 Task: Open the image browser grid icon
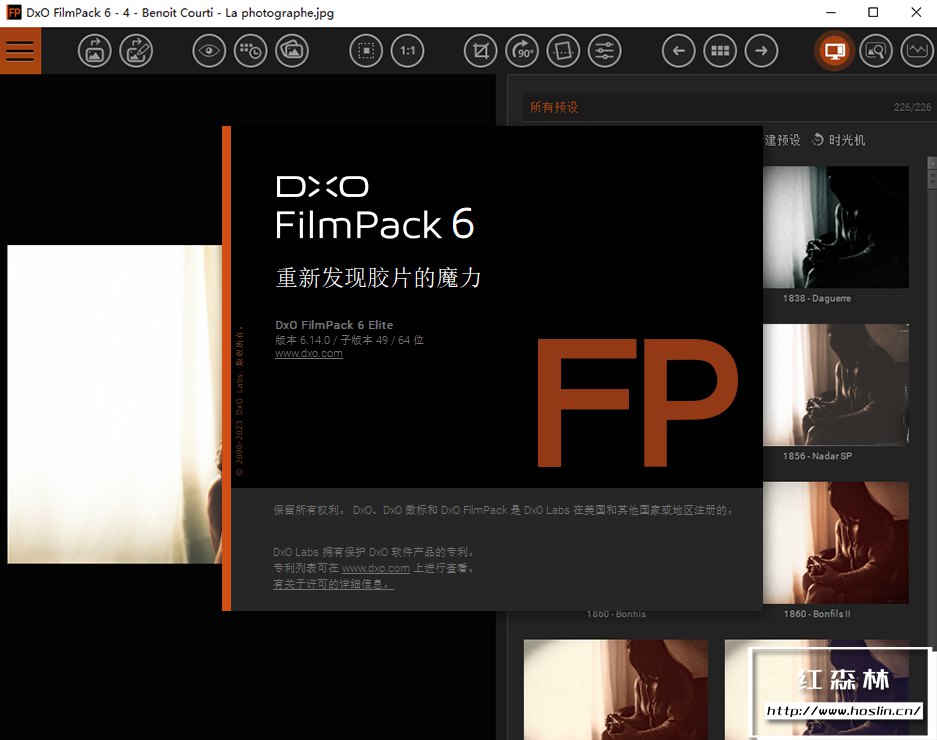coord(720,51)
